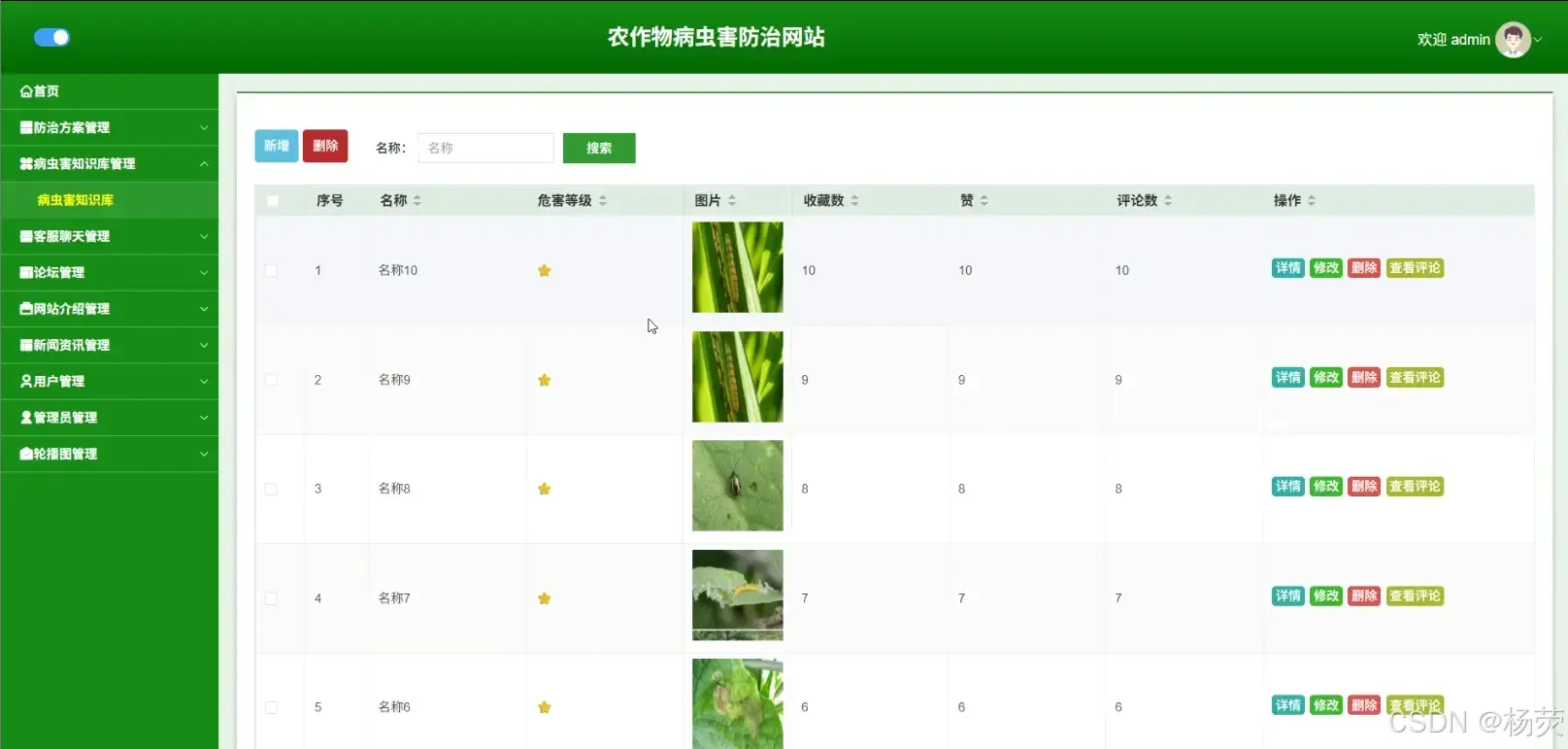
Task: Click the star rating for 名称6
Action: (545, 707)
